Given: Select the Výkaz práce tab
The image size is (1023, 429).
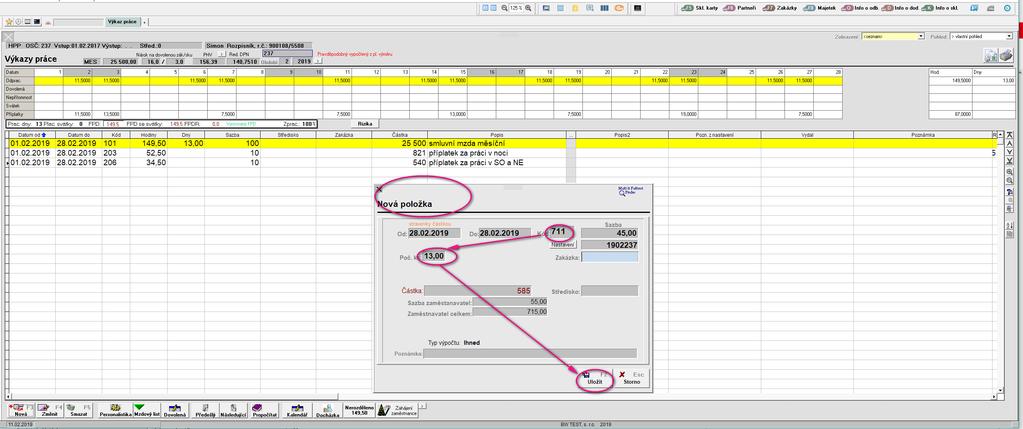Looking at the screenshot, I should [x=123, y=22].
